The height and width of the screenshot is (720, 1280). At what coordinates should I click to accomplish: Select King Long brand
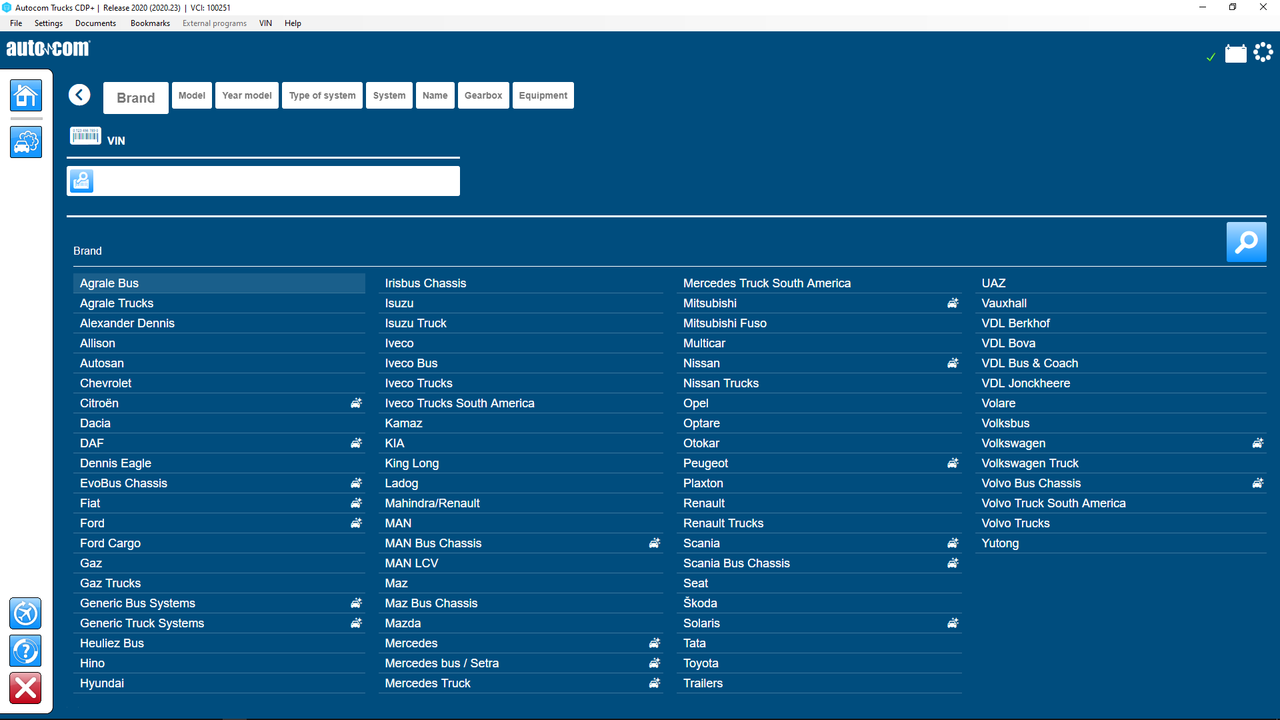pyautogui.click(x=521, y=463)
